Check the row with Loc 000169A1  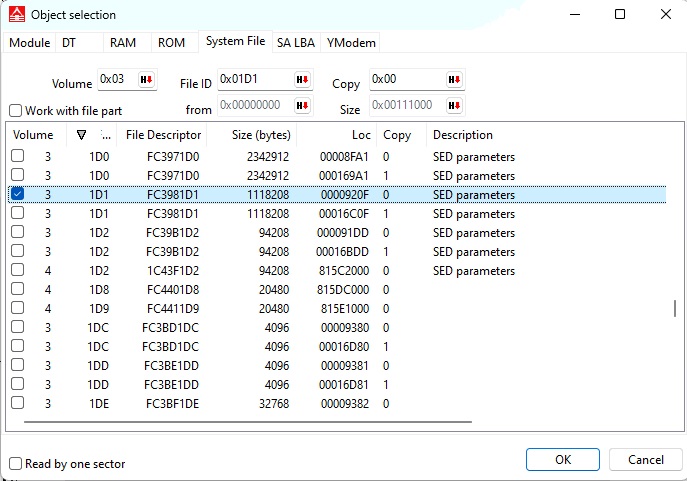pyautogui.click(x=18, y=175)
